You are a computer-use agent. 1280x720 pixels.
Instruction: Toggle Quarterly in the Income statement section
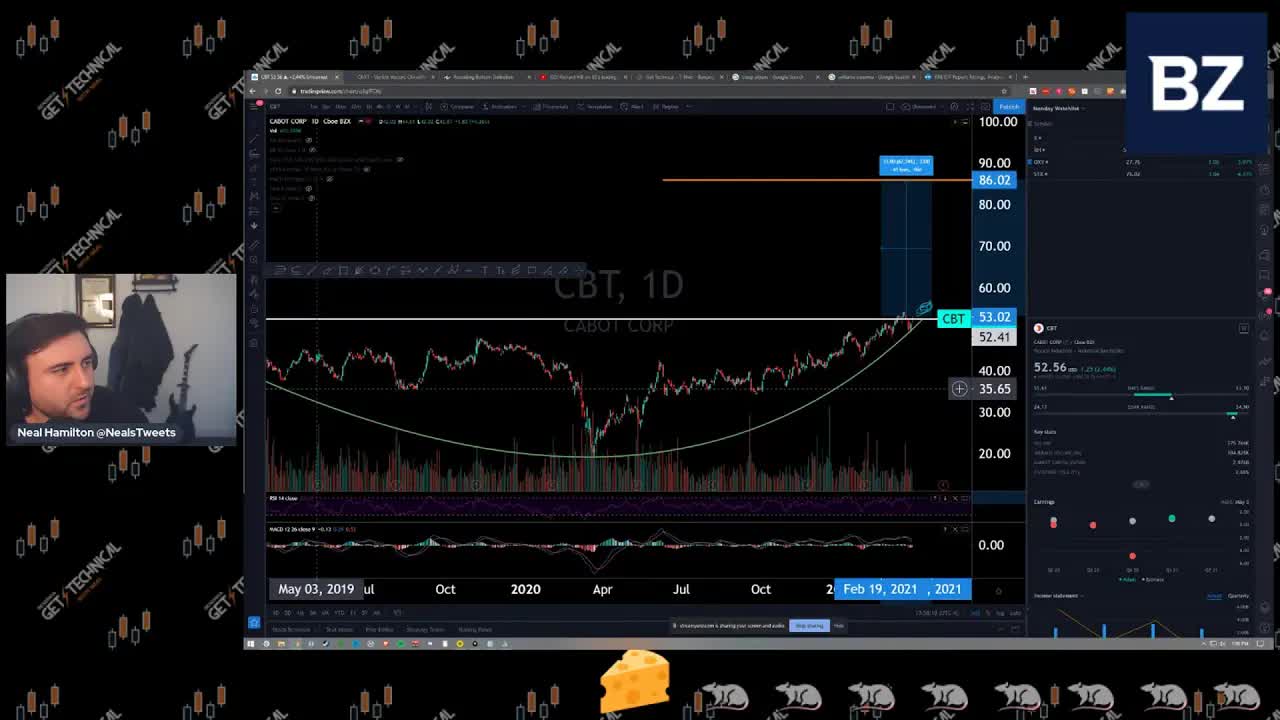(x=1238, y=596)
